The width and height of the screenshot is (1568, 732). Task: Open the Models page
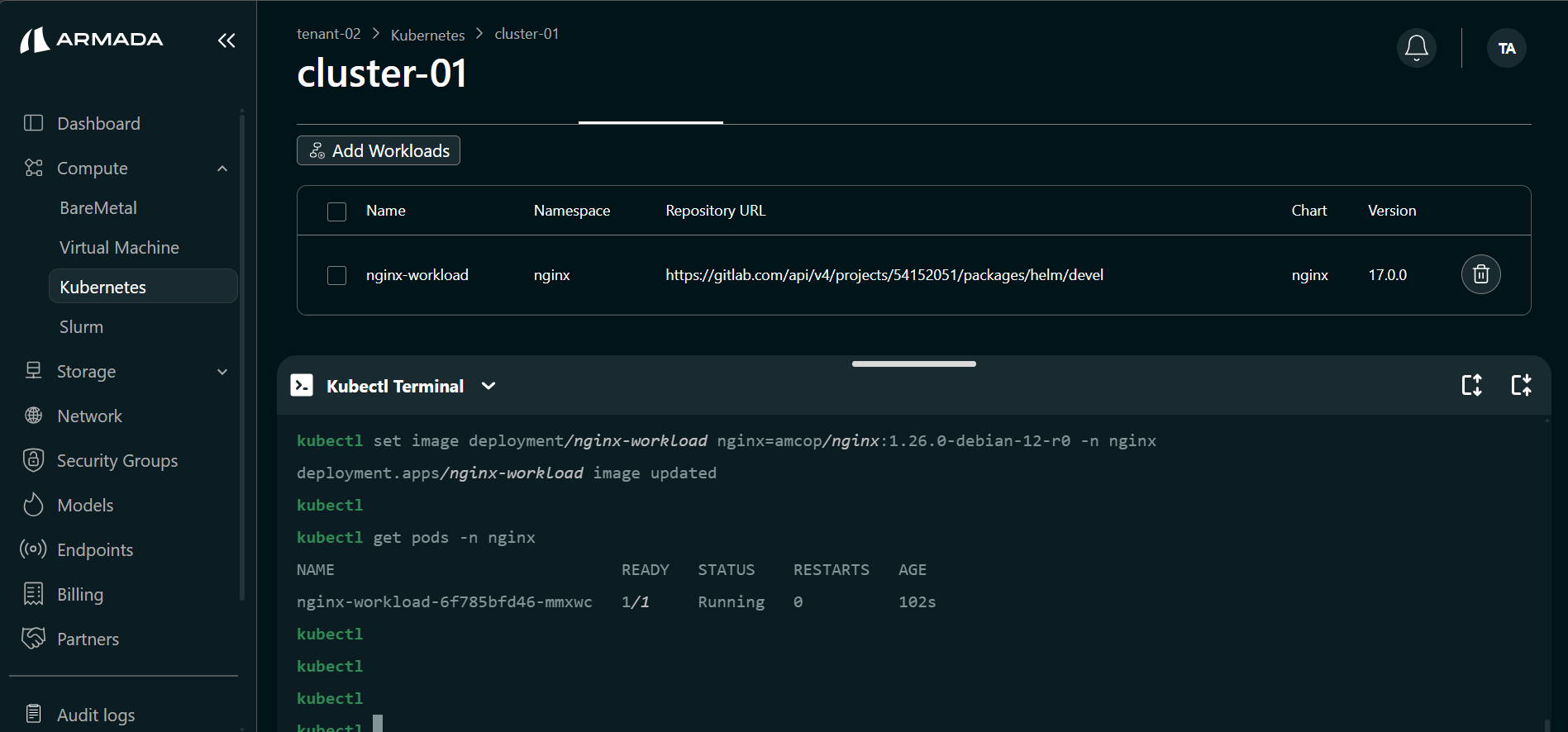pyautogui.click(x=85, y=506)
